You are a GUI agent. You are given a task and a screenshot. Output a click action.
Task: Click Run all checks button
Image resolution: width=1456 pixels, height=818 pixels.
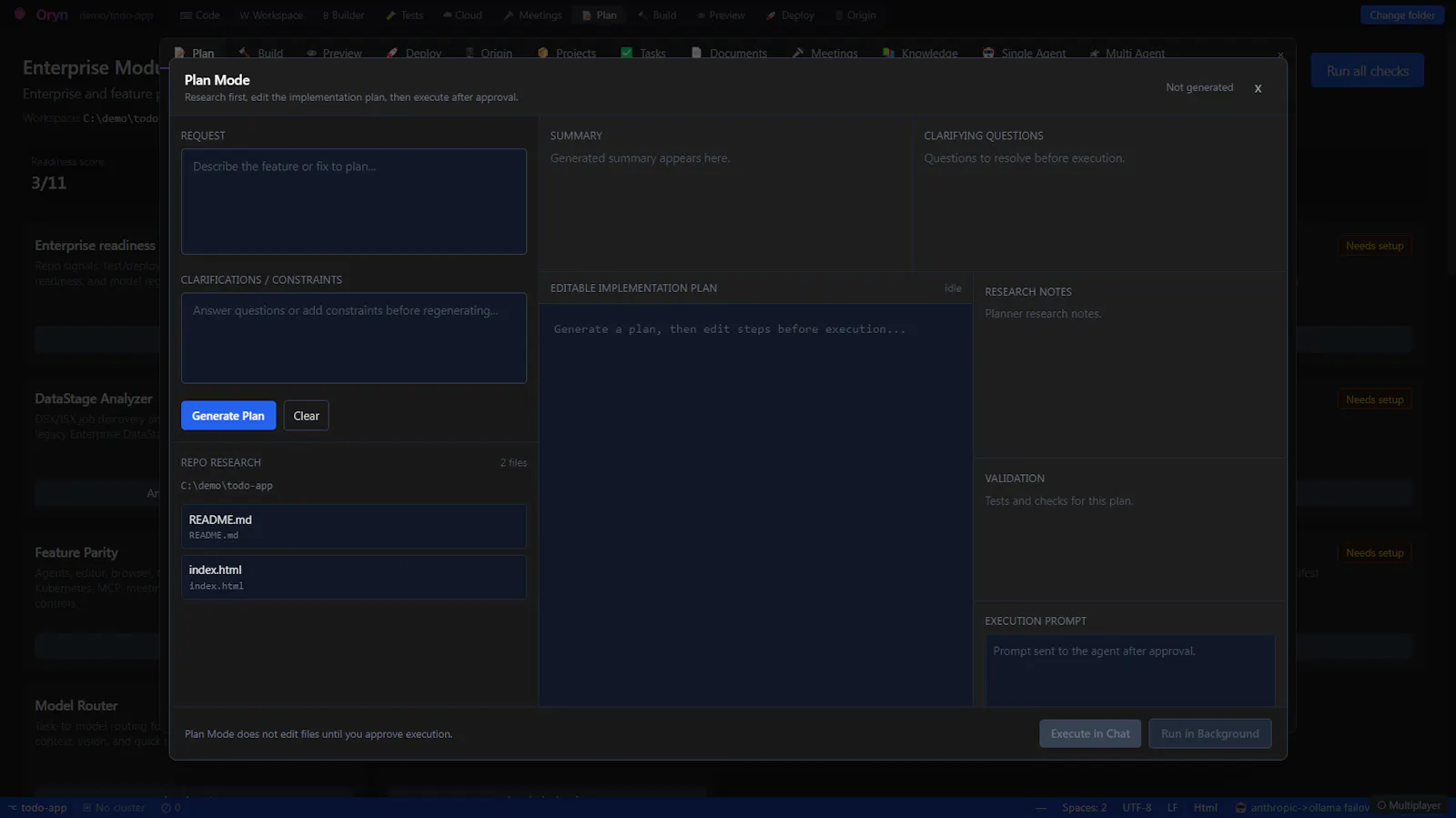click(1367, 71)
